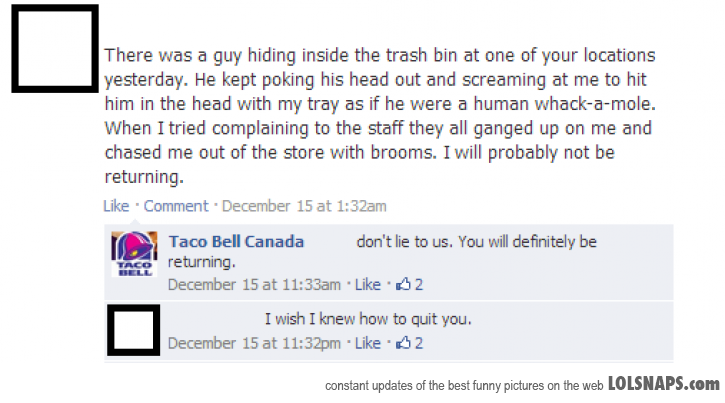Like the Taco Bell Canada reply
The image size is (725, 403).
click(368, 284)
